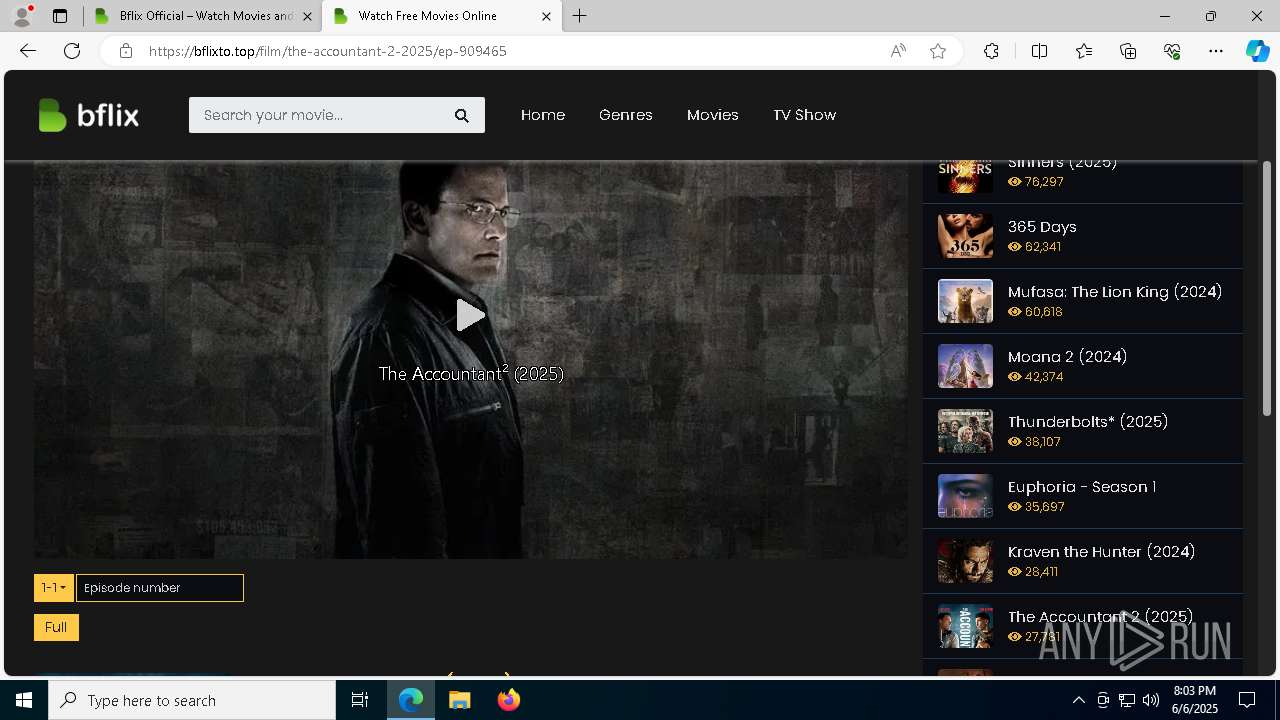Click the Kraven the Hunter thumbnail
Viewport: 1280px width, 720px height.
965,561
